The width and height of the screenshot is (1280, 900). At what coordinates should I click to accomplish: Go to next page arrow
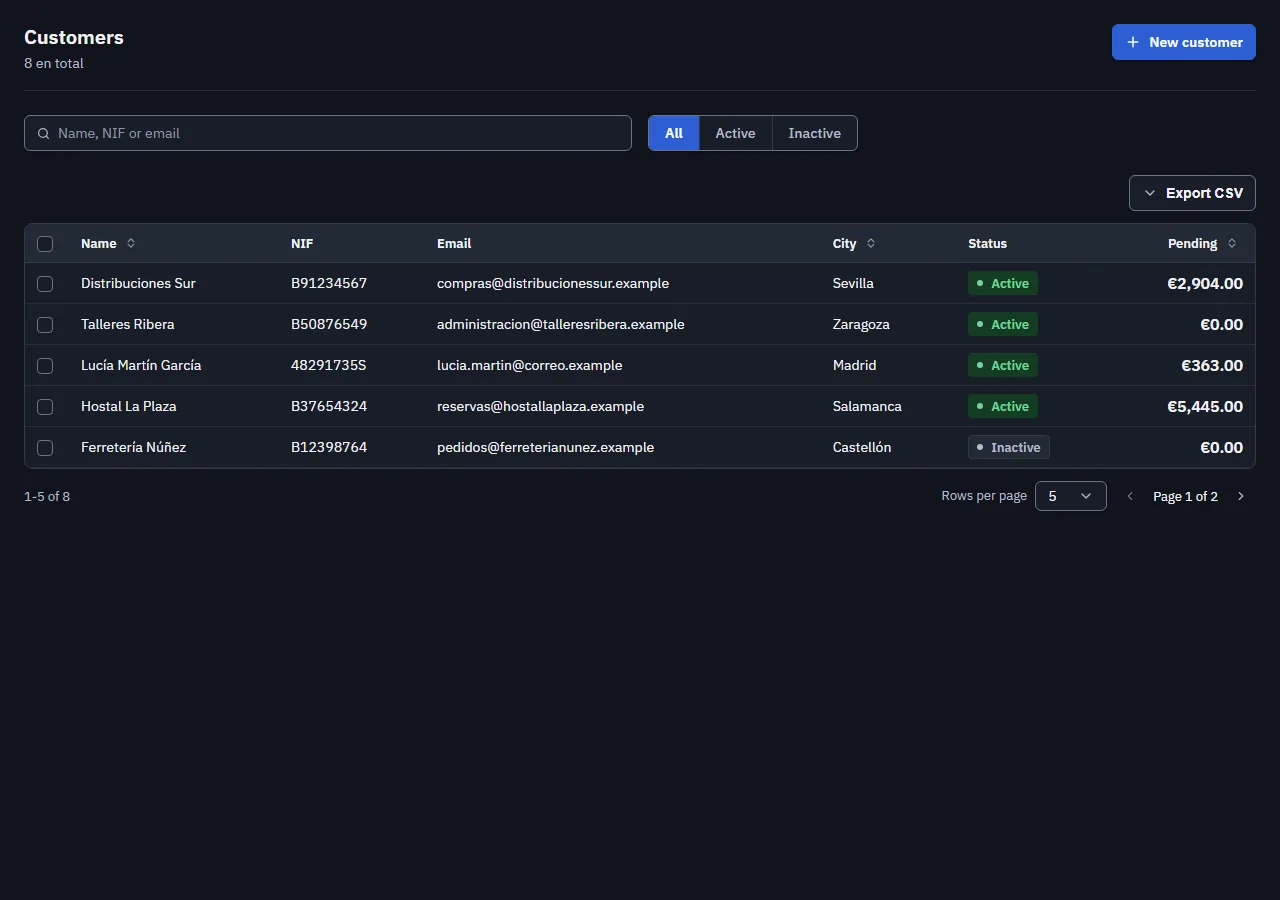pyautogui.click(x=1241, y=496)
